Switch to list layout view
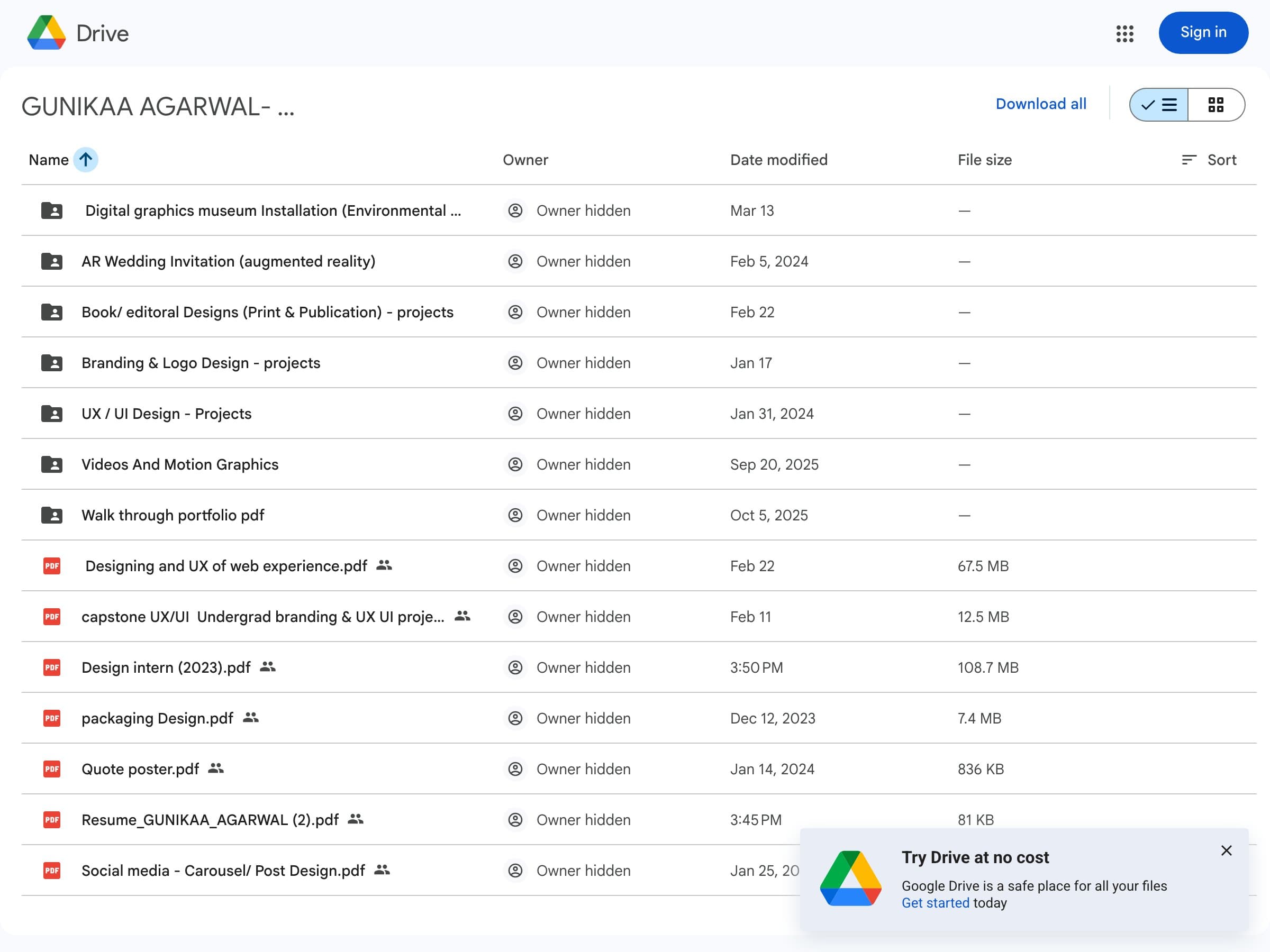 click(x=1159, y=104)
